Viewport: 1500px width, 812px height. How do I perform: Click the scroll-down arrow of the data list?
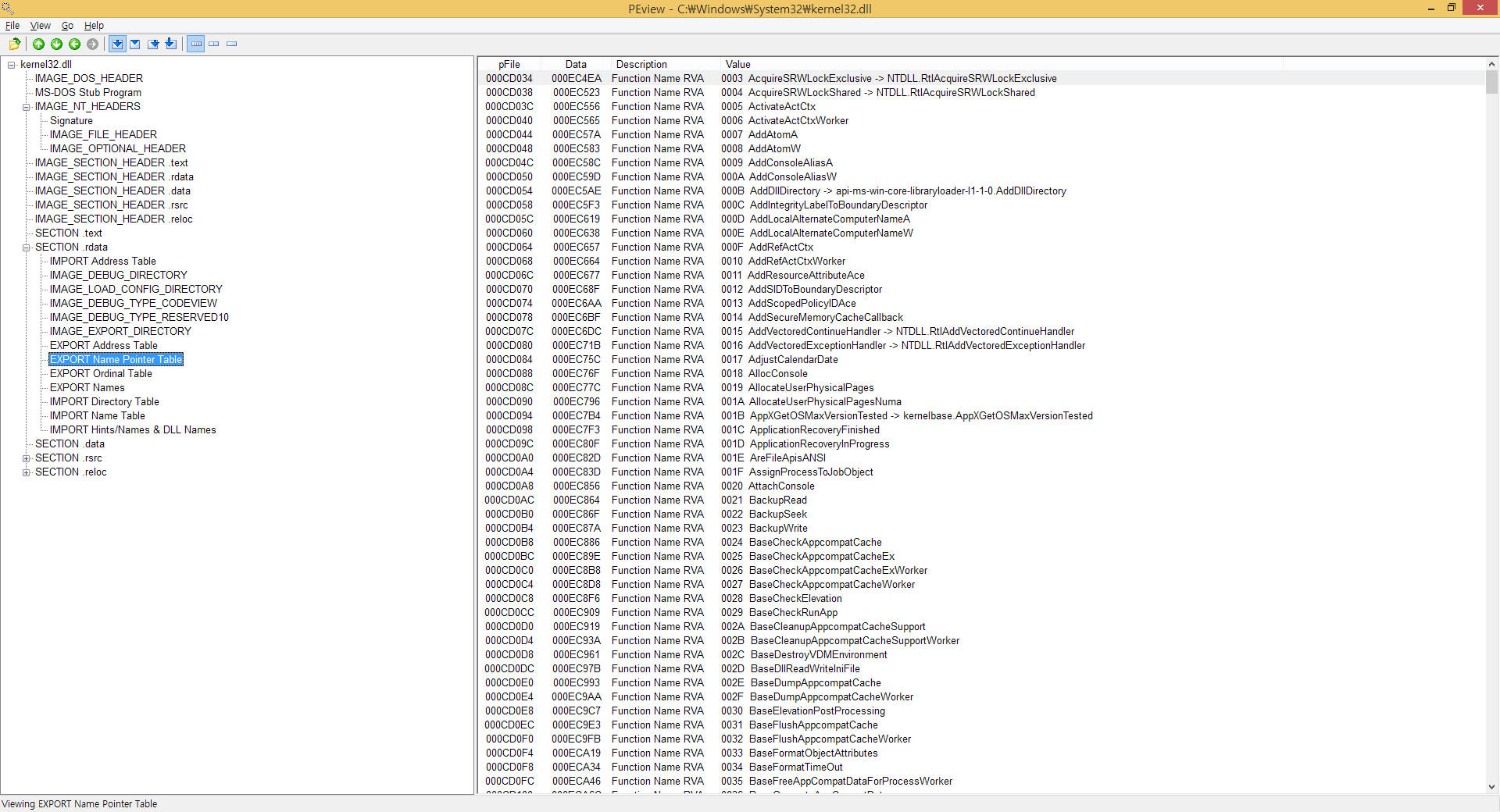tap(1491, 787)
